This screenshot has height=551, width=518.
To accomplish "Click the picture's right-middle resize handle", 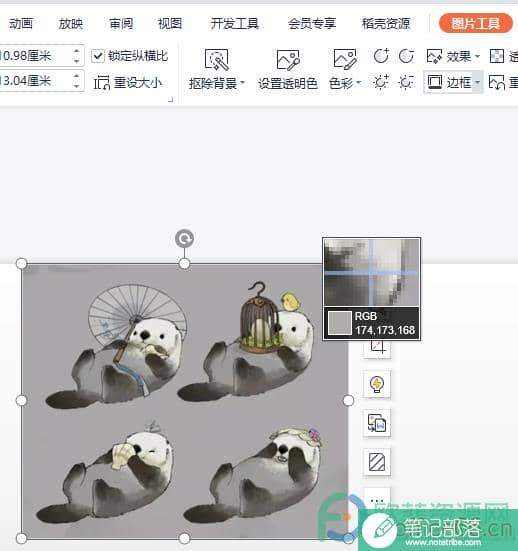I will [x=348, y=400].
